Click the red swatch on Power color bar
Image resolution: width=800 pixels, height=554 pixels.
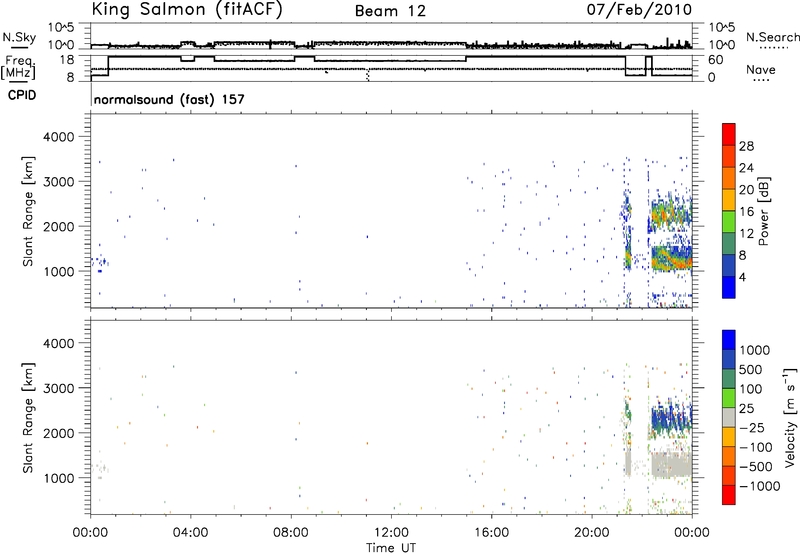coord(729,134)
